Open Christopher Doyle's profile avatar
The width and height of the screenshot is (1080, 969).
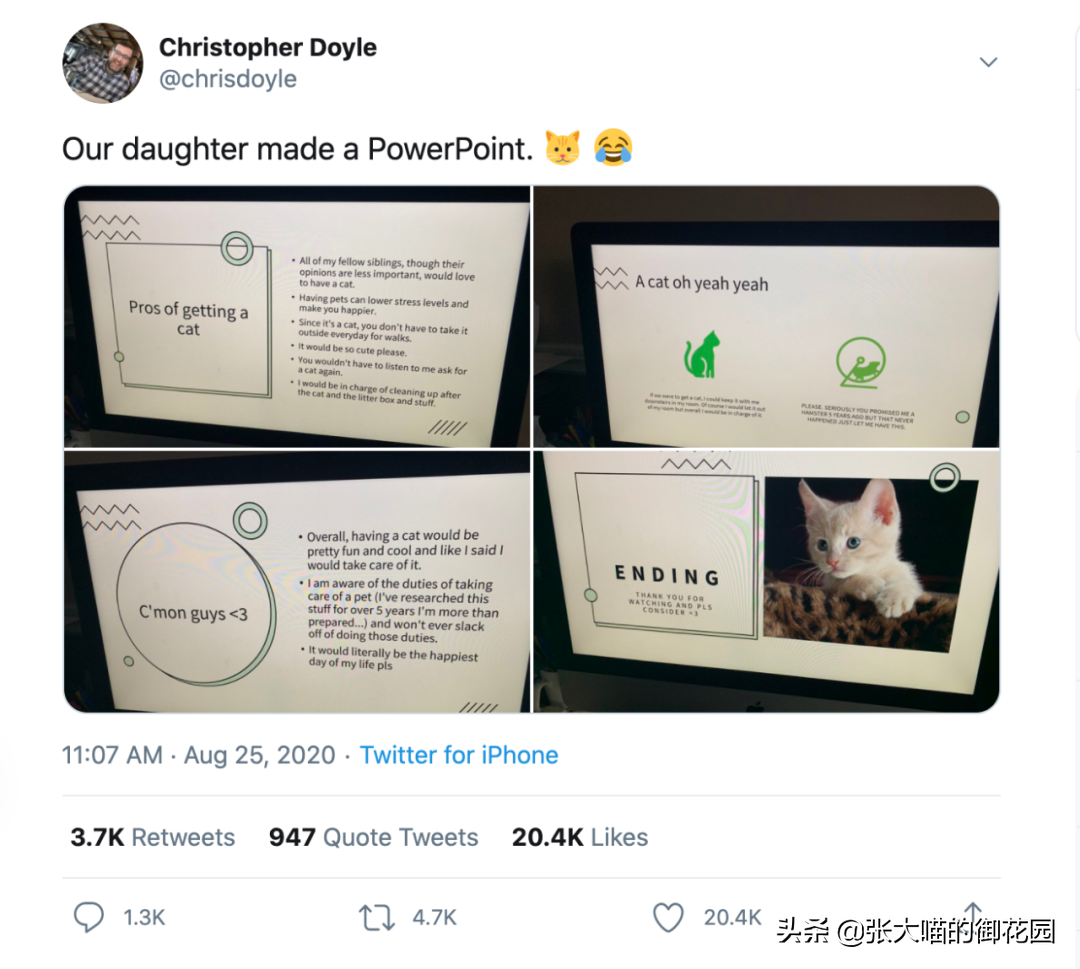pos(103,63)
